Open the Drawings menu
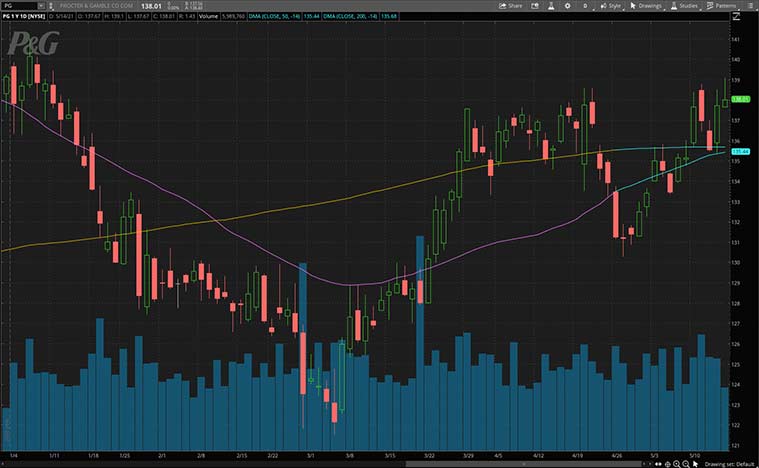The image size is (759, 468). [649, 5]
